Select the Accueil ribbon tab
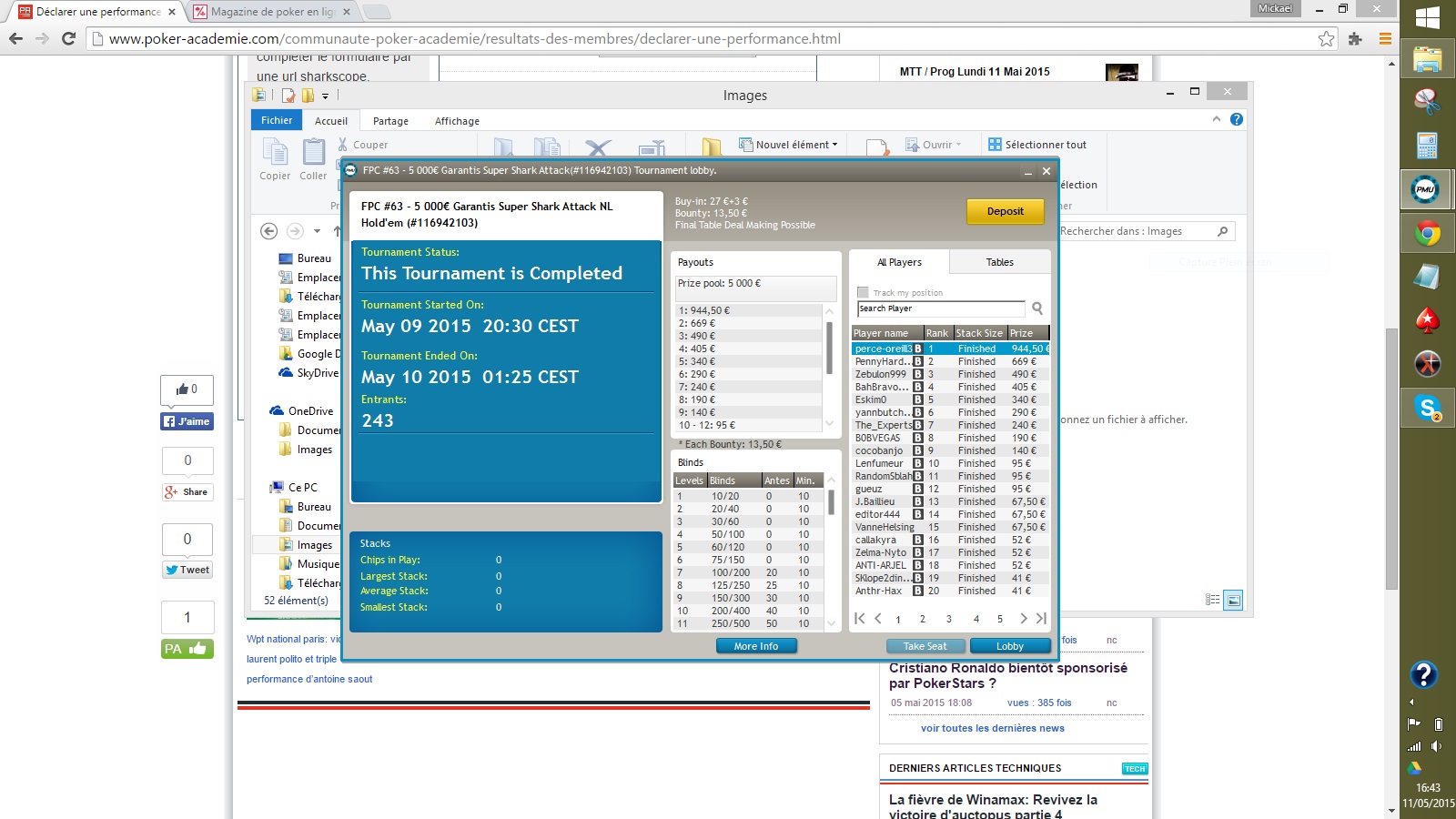 [x=331, y=121]
